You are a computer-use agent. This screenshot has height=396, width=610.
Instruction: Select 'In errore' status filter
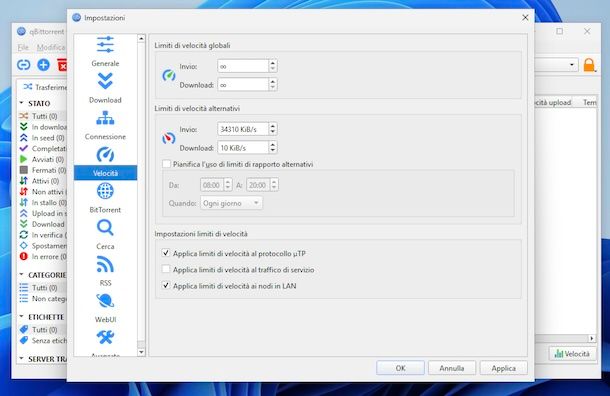(43, 257)
